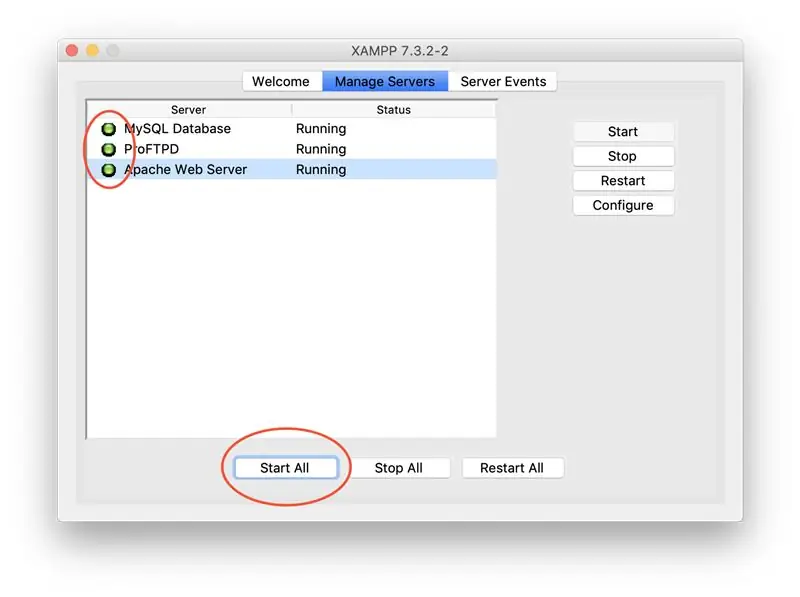800x597 pixels.
Task: Click the Running status of Apache Web Server
Action: (321, 169)
